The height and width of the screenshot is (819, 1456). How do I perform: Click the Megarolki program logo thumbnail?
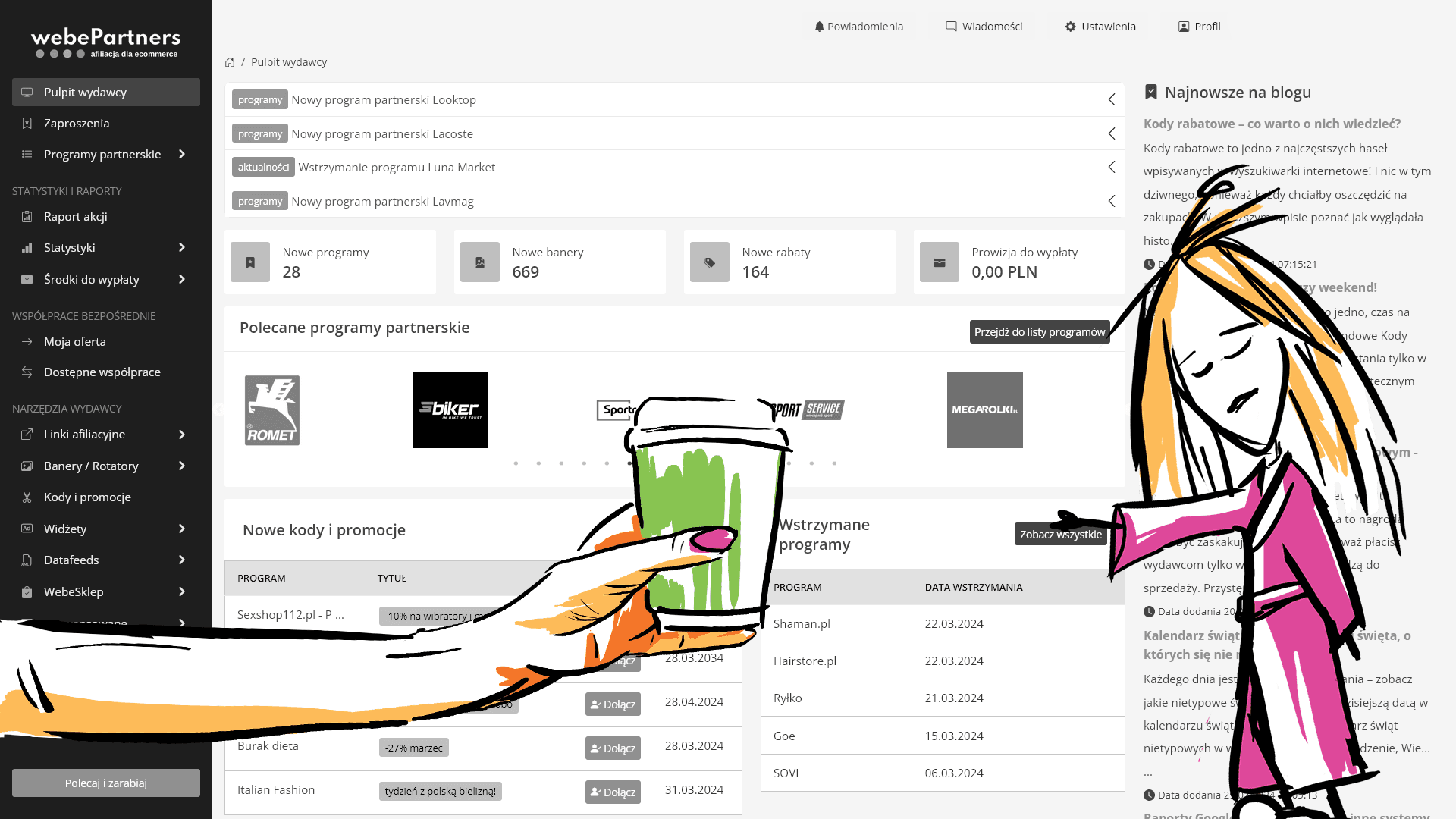984,410
